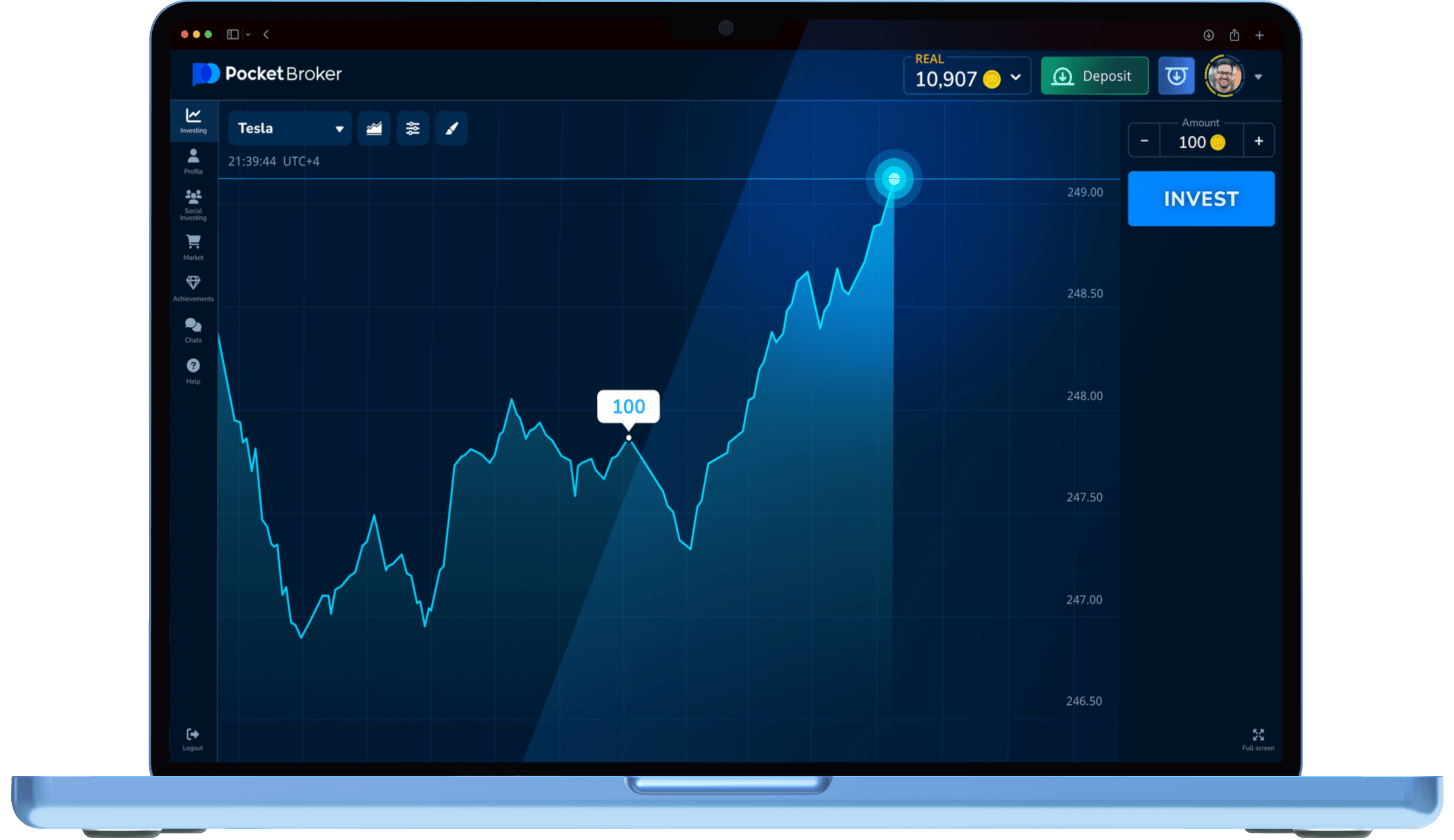Switch to the Investing tab
This screenshot has width=1454, height=840.
193,120
